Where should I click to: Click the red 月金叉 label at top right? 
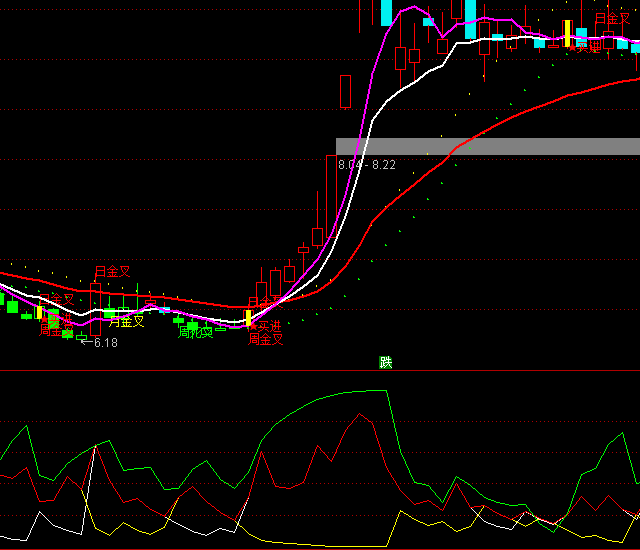612,19
